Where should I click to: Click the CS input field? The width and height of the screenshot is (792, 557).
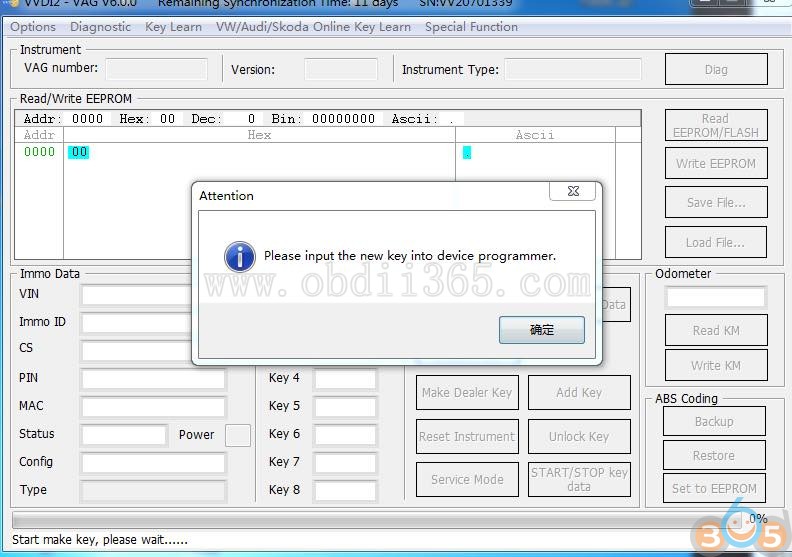[x=136, y=350]
